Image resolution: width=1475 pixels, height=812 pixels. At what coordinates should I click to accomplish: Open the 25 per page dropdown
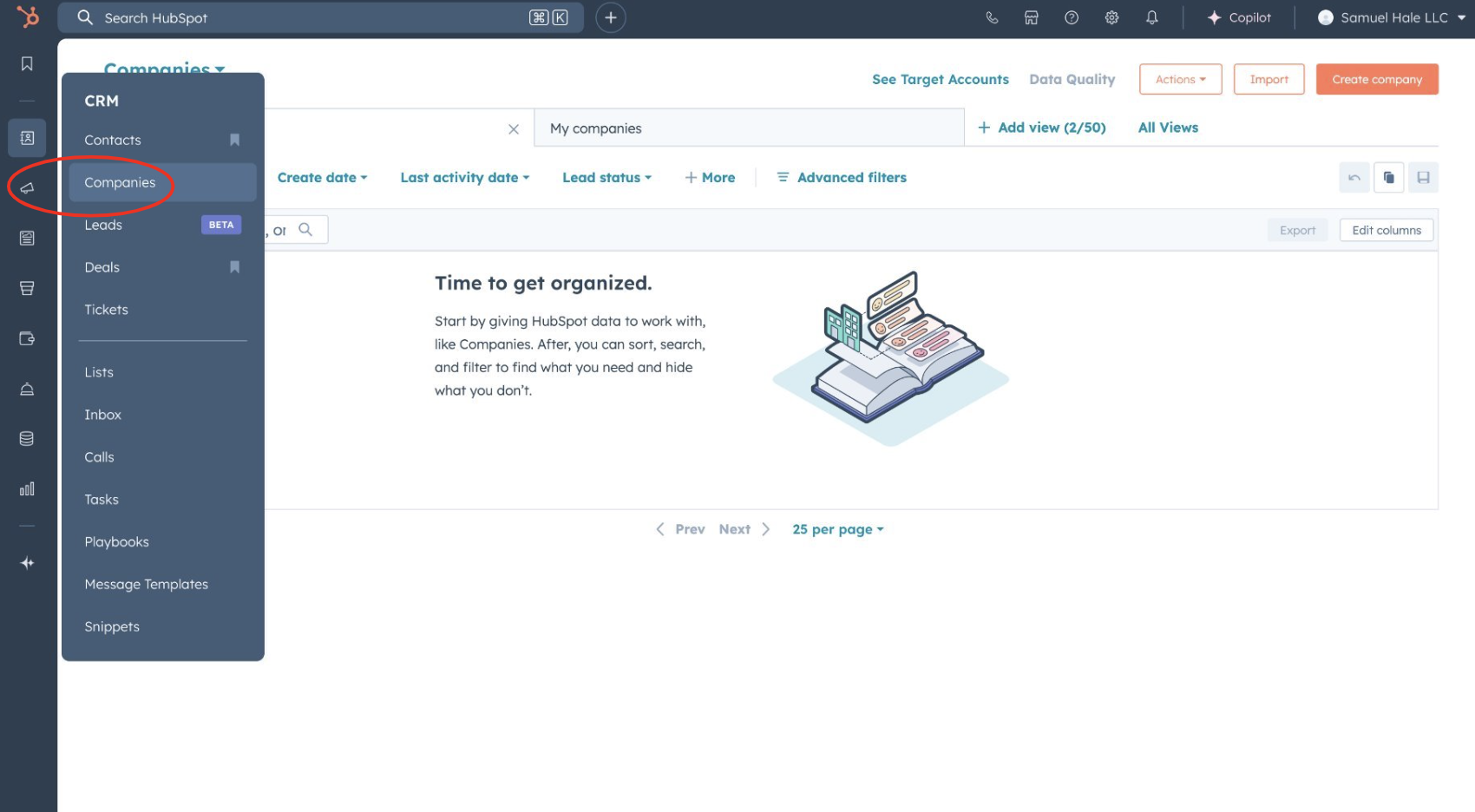coord(837,529)
